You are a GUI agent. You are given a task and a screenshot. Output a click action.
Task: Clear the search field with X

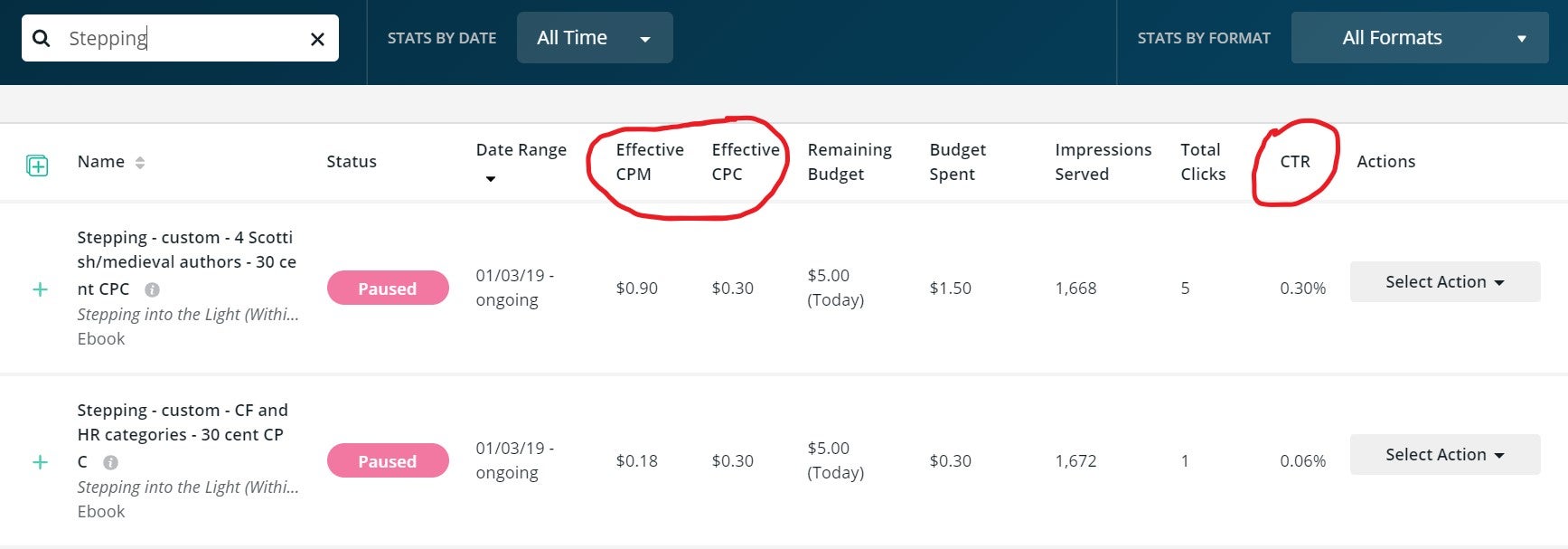[317, 39]
